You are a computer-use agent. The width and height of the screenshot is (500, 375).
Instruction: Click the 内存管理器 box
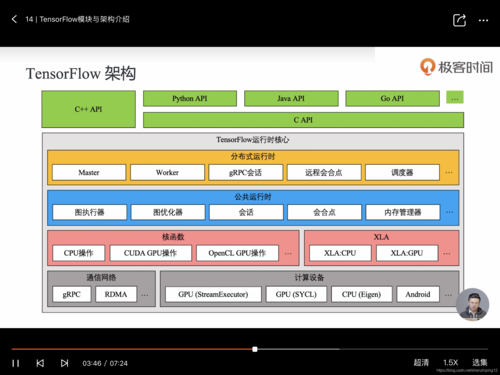tap(403, 212)
